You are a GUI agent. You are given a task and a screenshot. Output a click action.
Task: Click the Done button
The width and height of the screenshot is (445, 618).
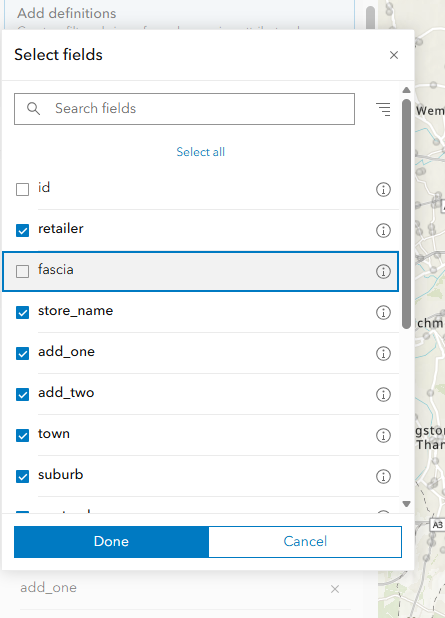pyautogui.click(x=111, y=542)
